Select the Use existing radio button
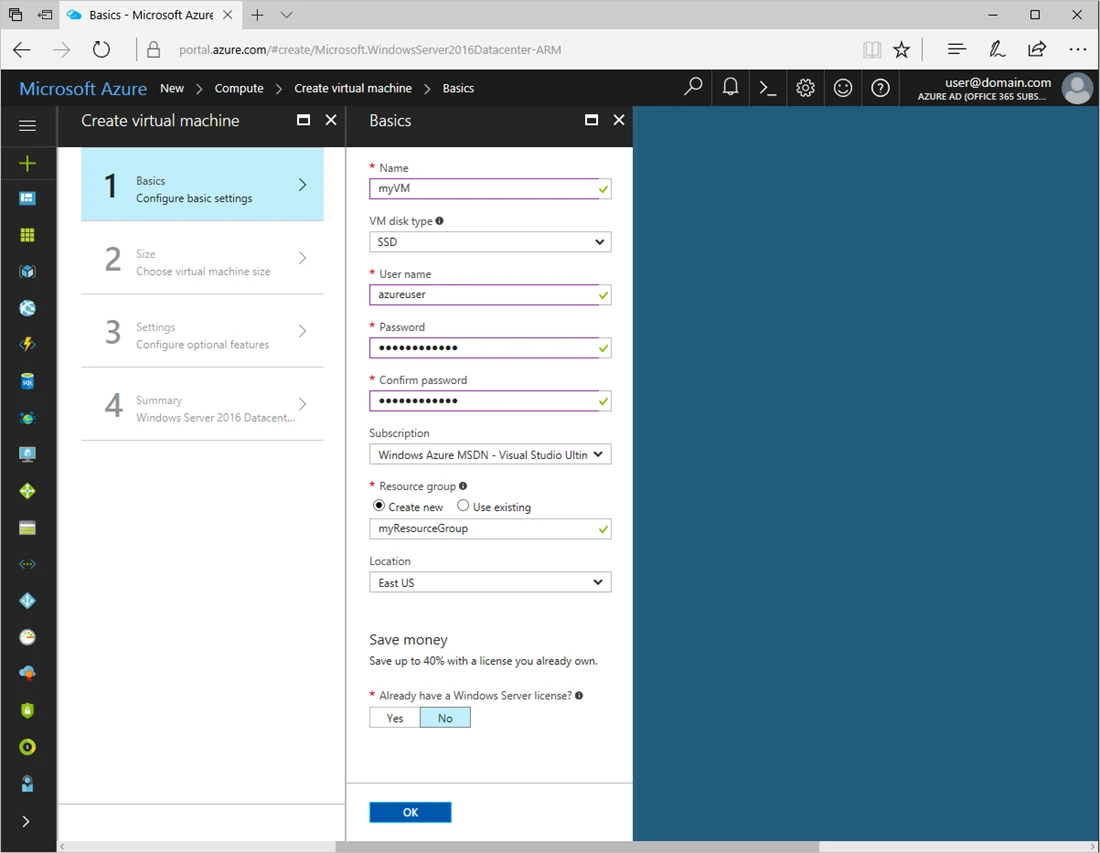1100x853 pixels. (463, 506)
